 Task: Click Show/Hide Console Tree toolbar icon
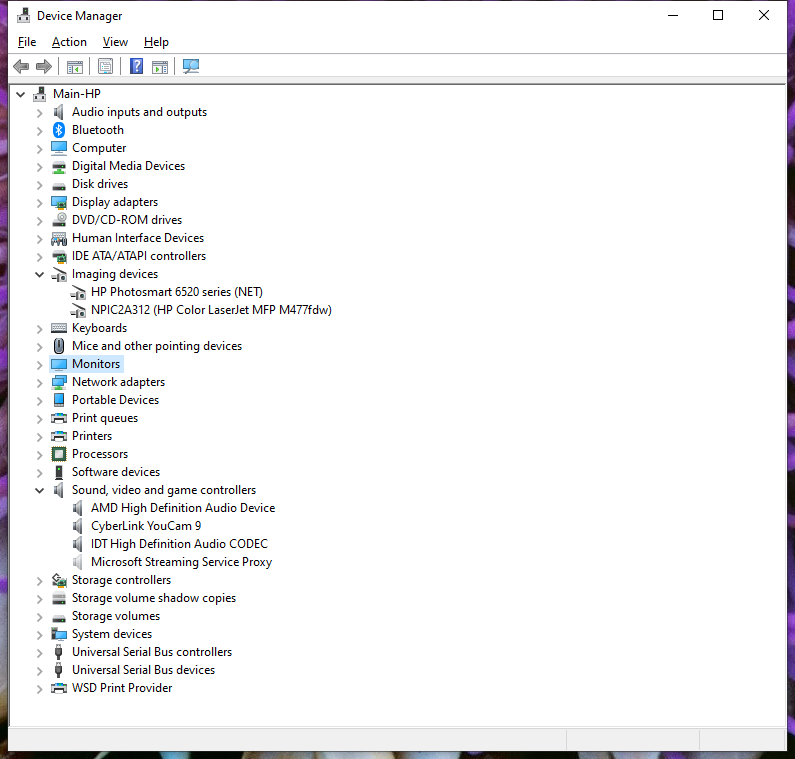[x=75, y=66]
